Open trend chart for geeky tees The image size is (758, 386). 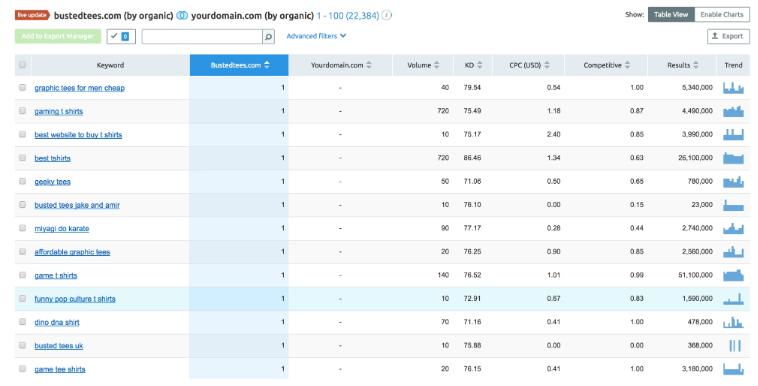(733, 181)
